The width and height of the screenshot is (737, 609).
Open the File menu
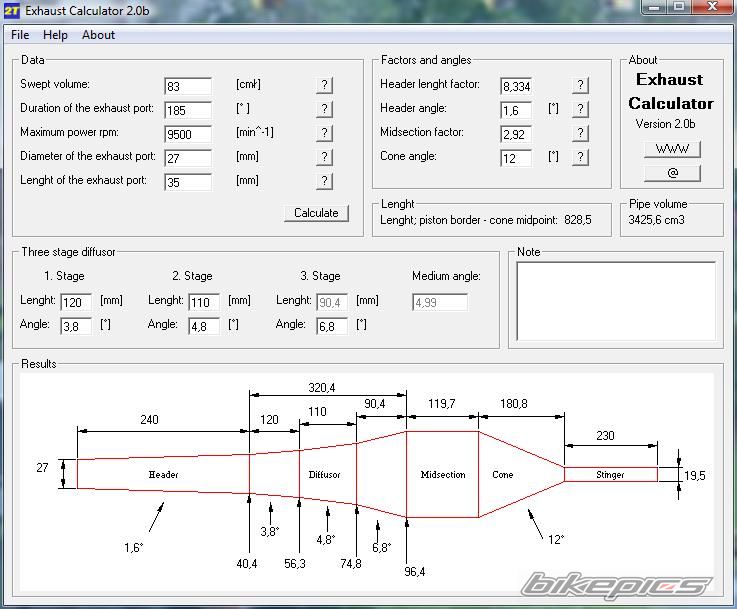(20, 35)
